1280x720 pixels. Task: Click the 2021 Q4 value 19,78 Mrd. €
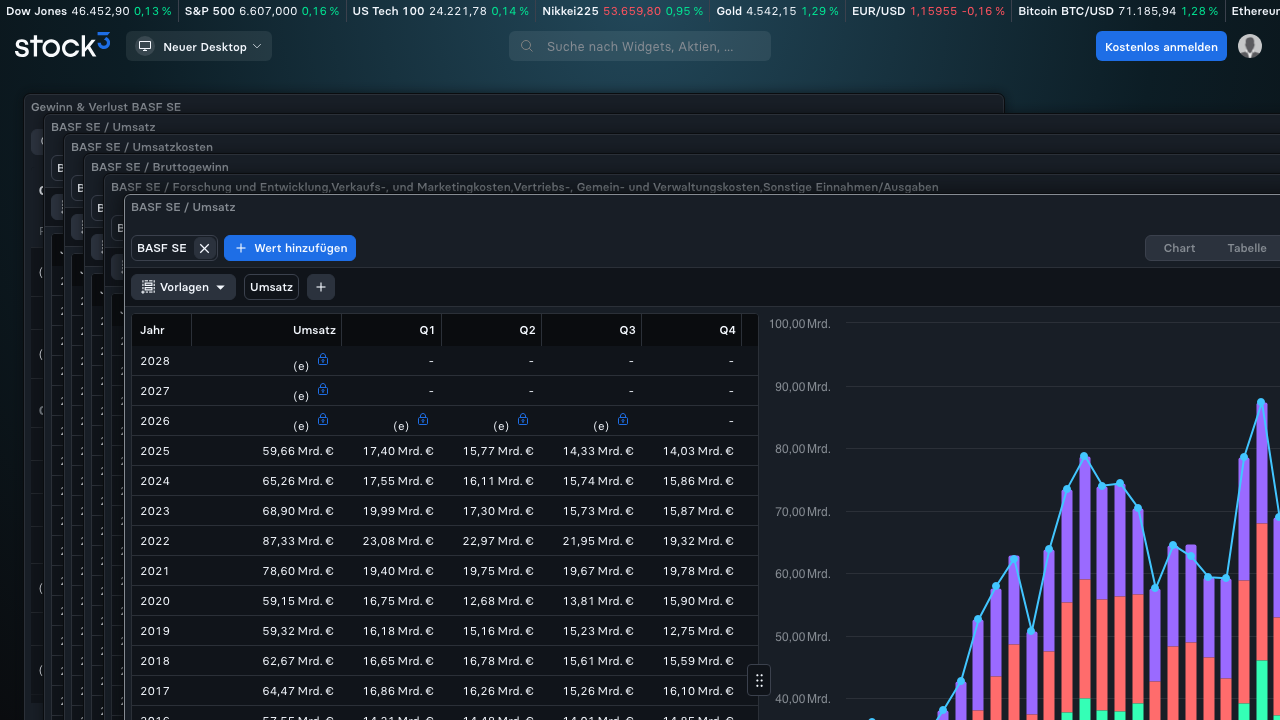pos(698,571)
